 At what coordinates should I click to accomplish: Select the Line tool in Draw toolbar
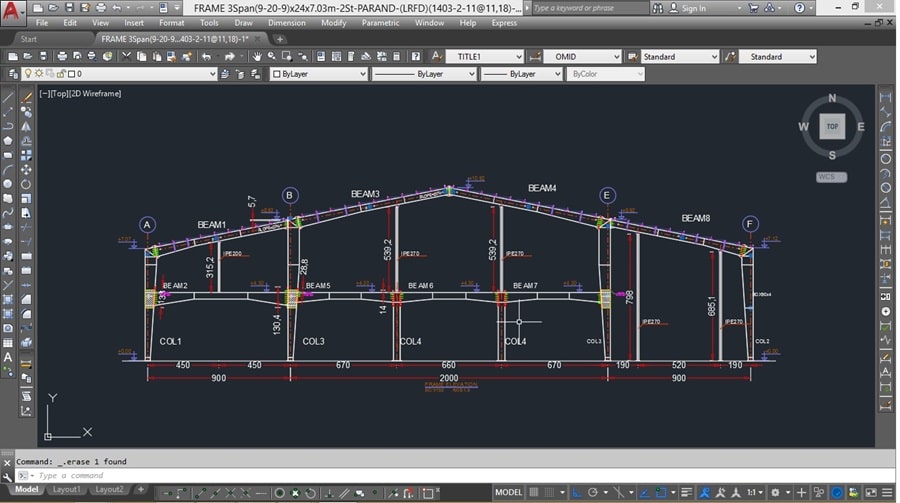(x=8, y=98)
